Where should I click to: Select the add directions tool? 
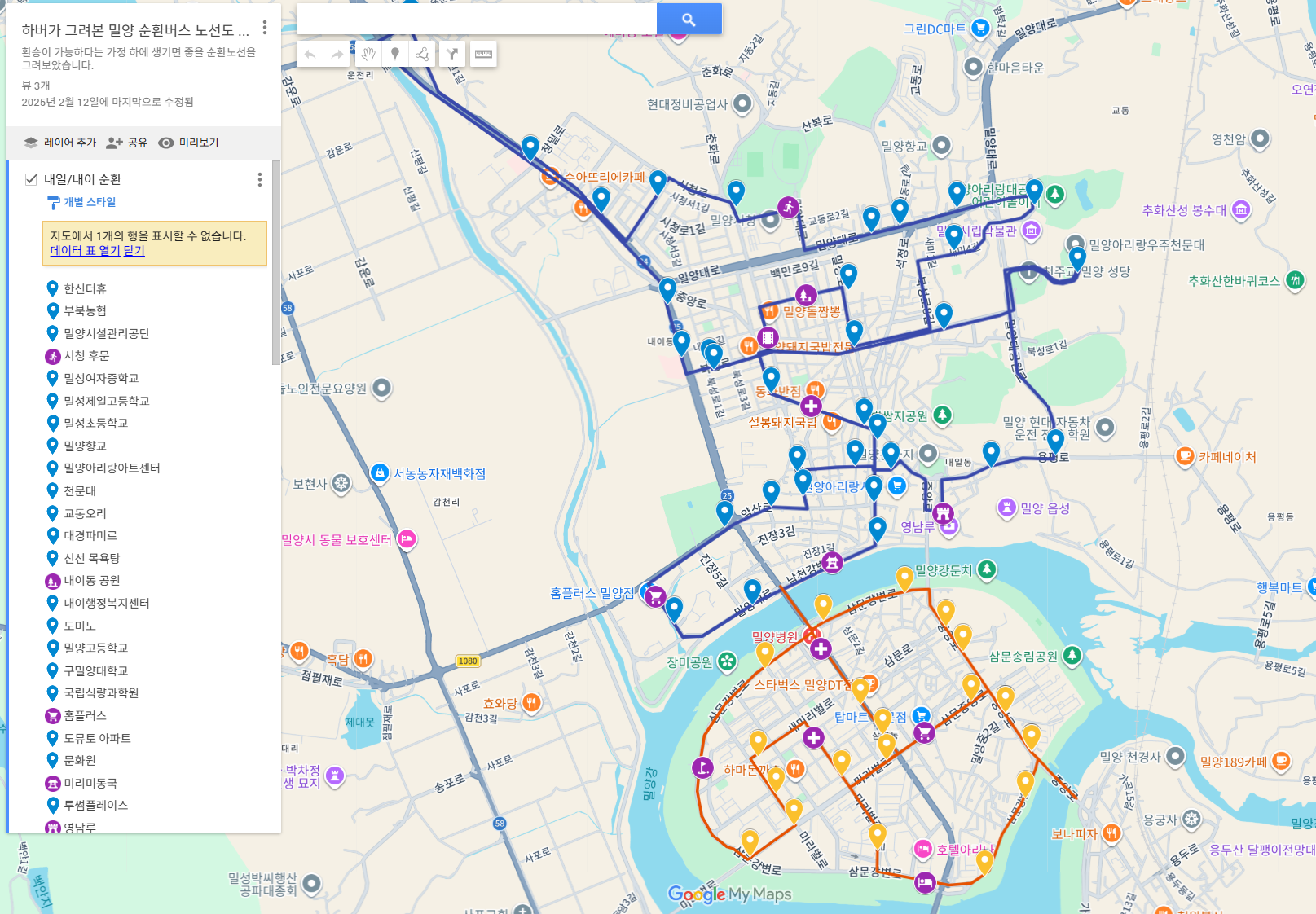pos(452,55)
